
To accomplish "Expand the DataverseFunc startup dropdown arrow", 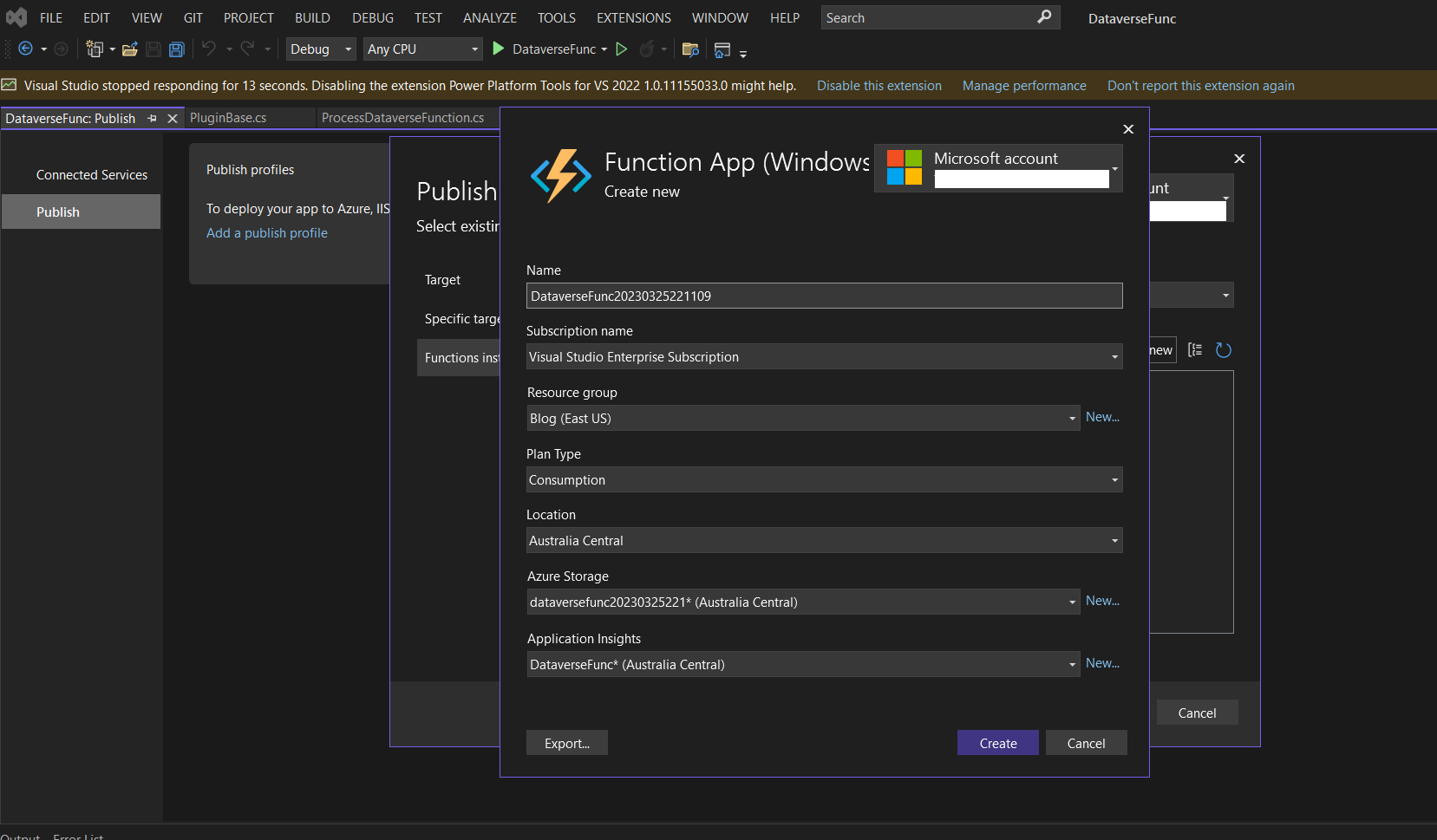I will pyautogui.click(x=604, y=49).
